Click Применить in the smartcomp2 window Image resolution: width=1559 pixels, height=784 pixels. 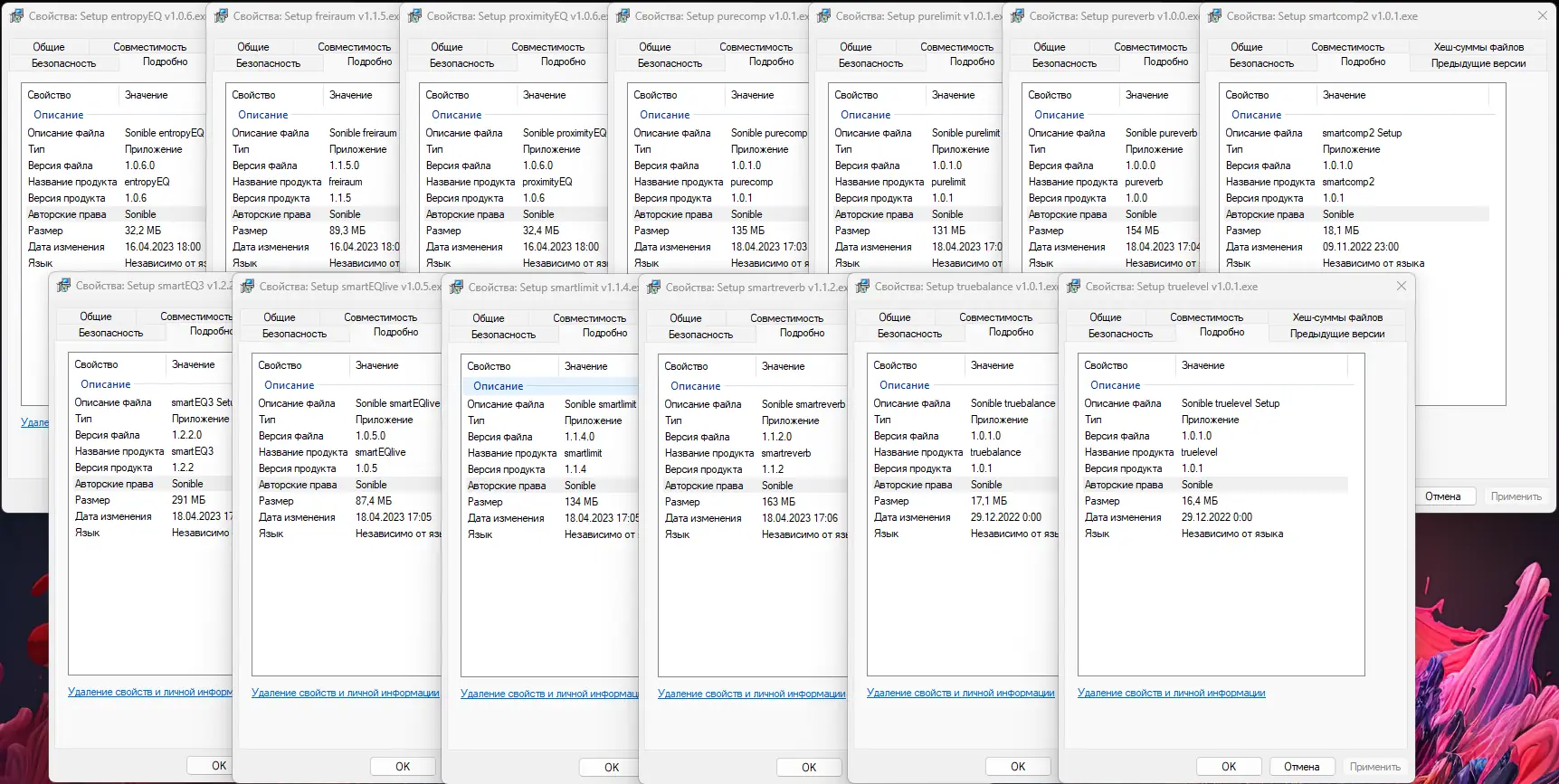coord(1516,496)
